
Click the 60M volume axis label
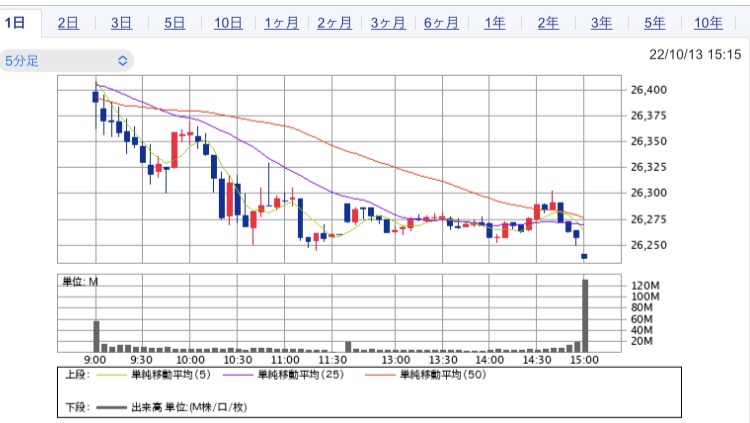(641, 319)
